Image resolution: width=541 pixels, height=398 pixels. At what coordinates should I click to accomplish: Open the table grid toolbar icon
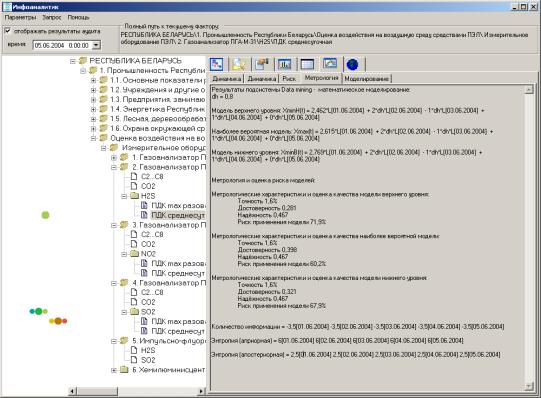click(307, 64)
